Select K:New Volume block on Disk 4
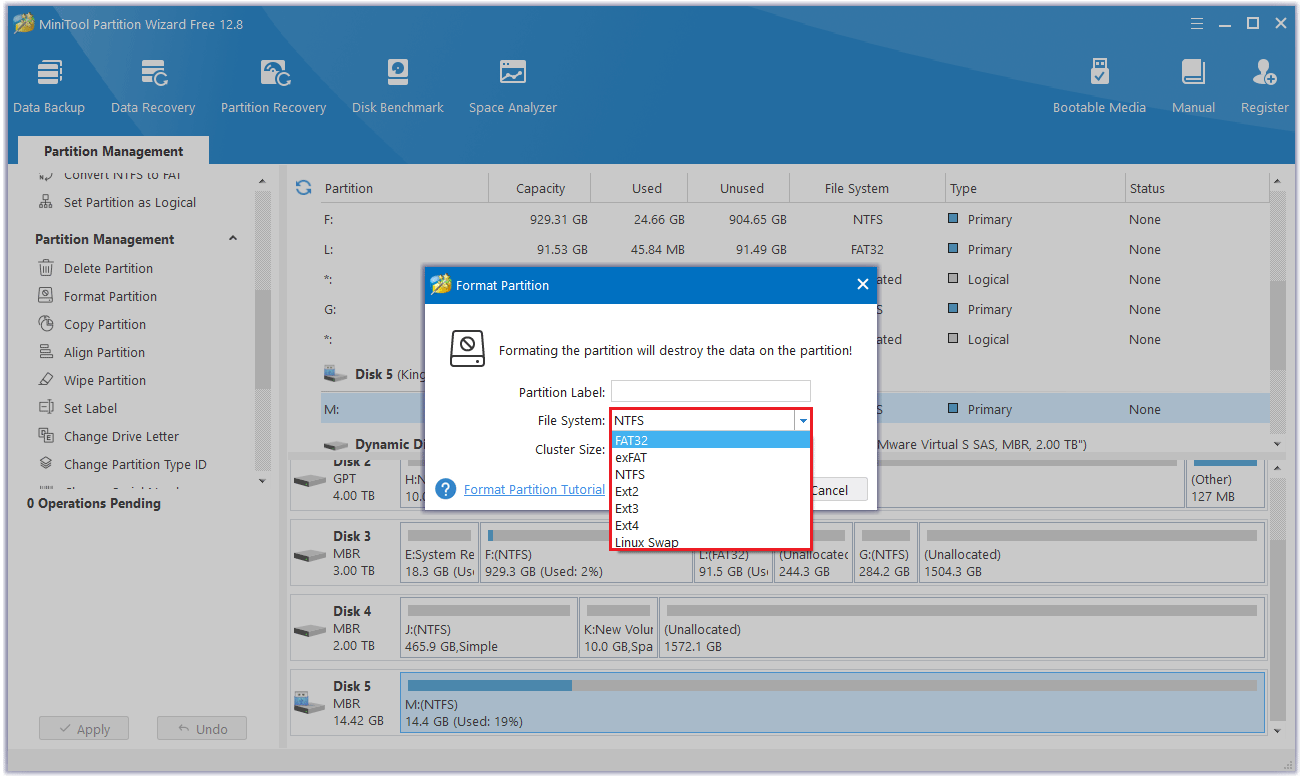 [x=618, y=627]
